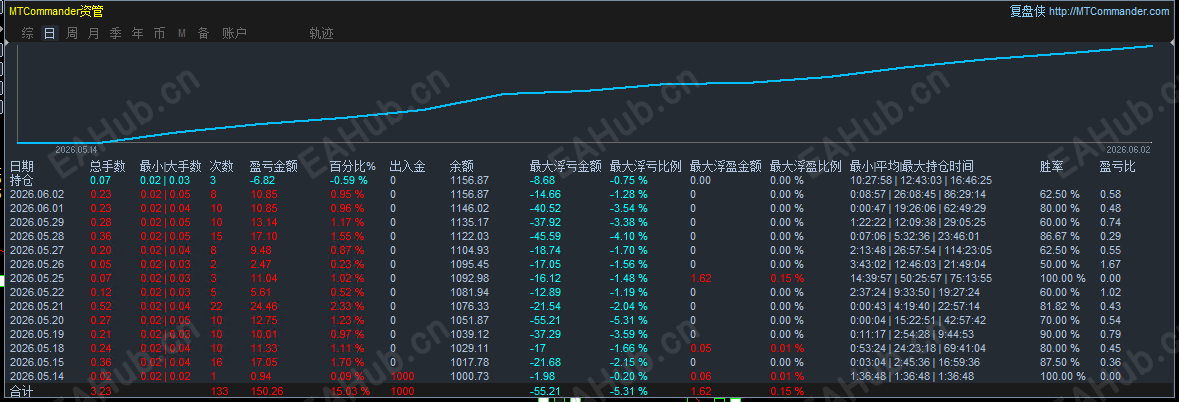Open the 轨迹 track tab

tap(321, 33)
